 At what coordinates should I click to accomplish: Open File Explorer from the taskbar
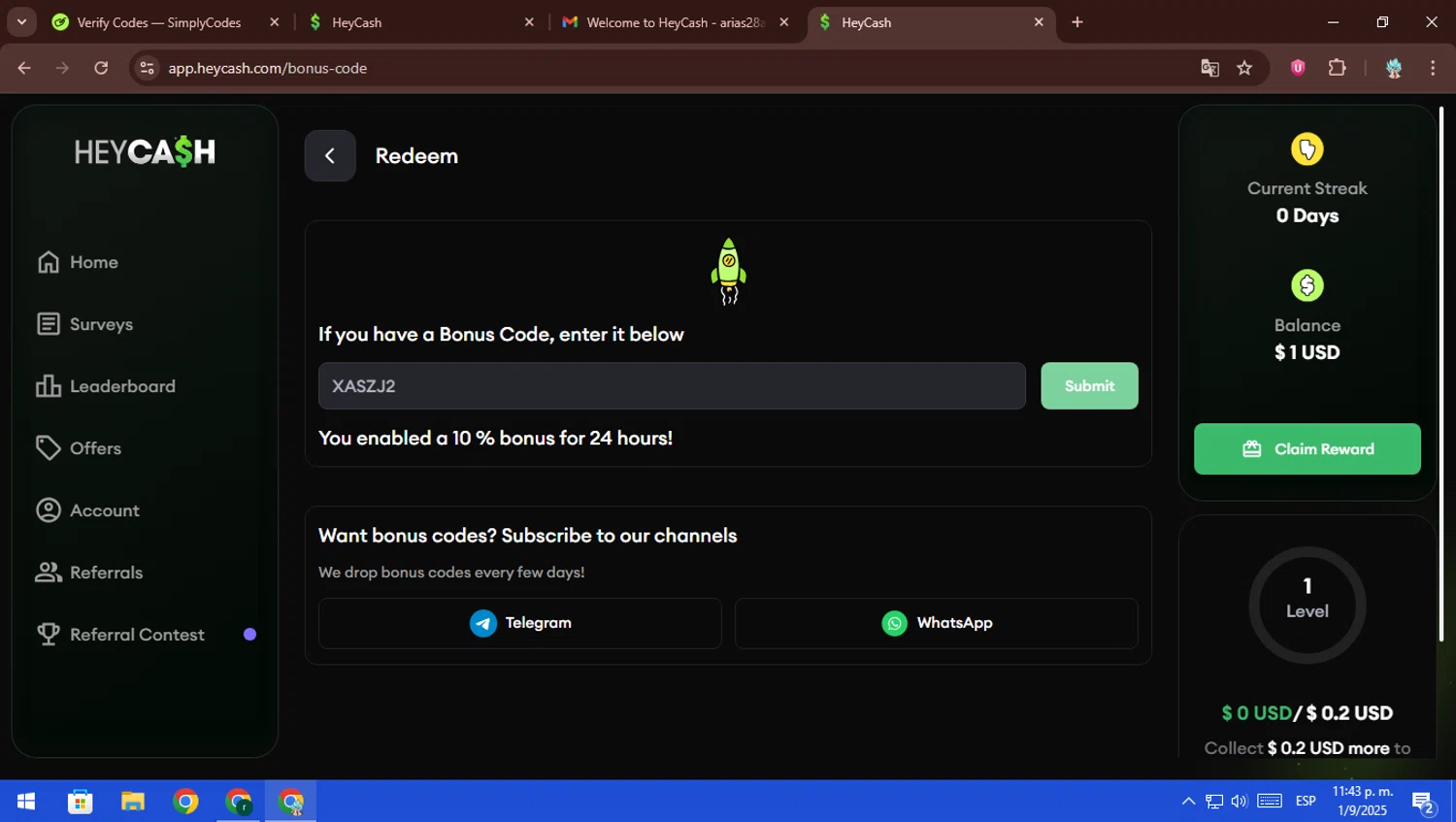[133, 802]
